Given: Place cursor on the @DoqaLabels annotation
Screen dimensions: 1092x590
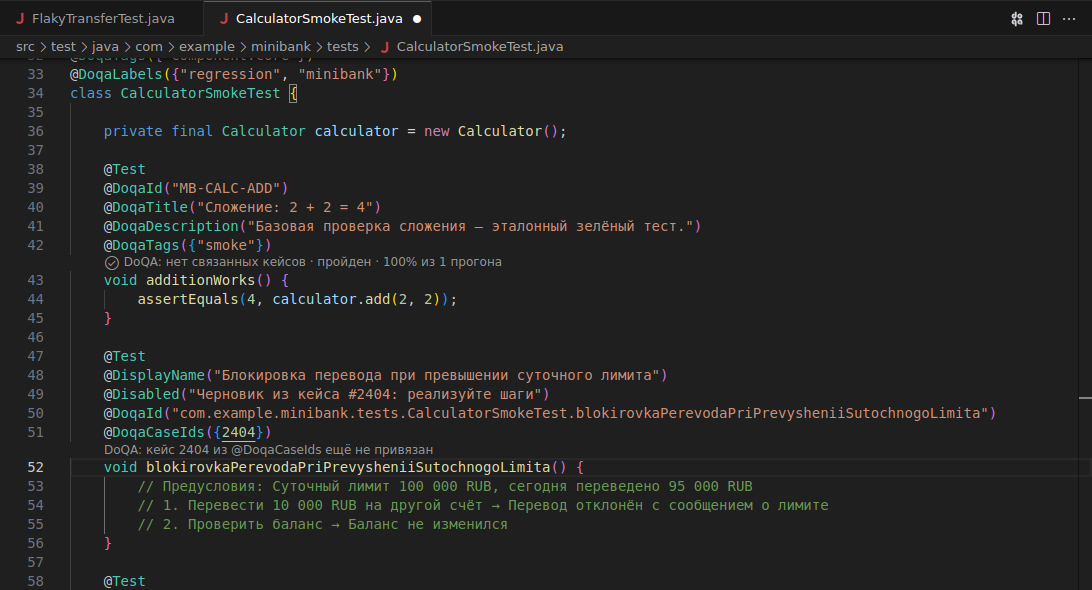Looking at the screenshot, I should pyautogui.click(x=116, y=74).
